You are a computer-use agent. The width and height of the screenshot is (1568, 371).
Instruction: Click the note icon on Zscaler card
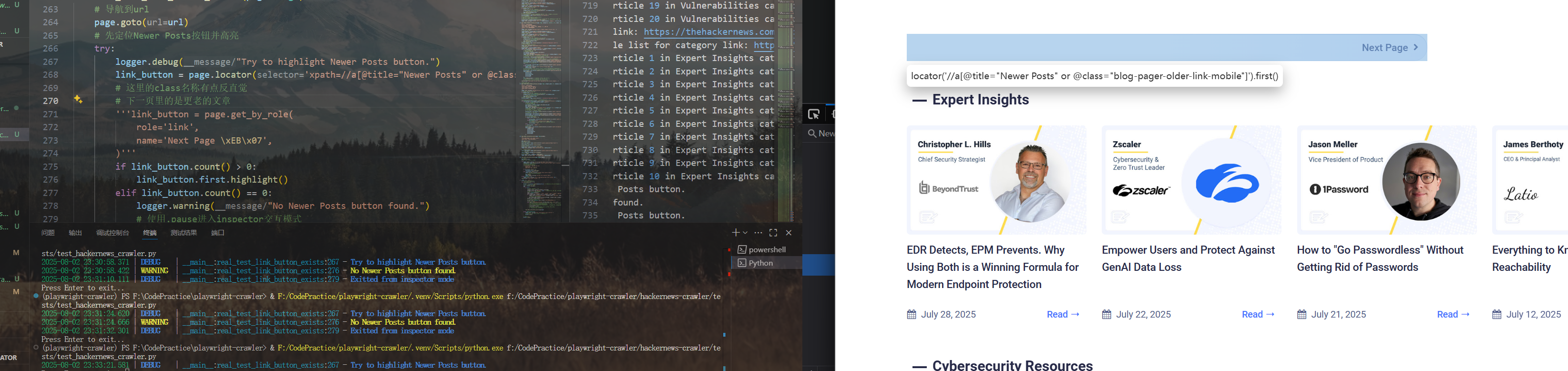(1121, 217)
